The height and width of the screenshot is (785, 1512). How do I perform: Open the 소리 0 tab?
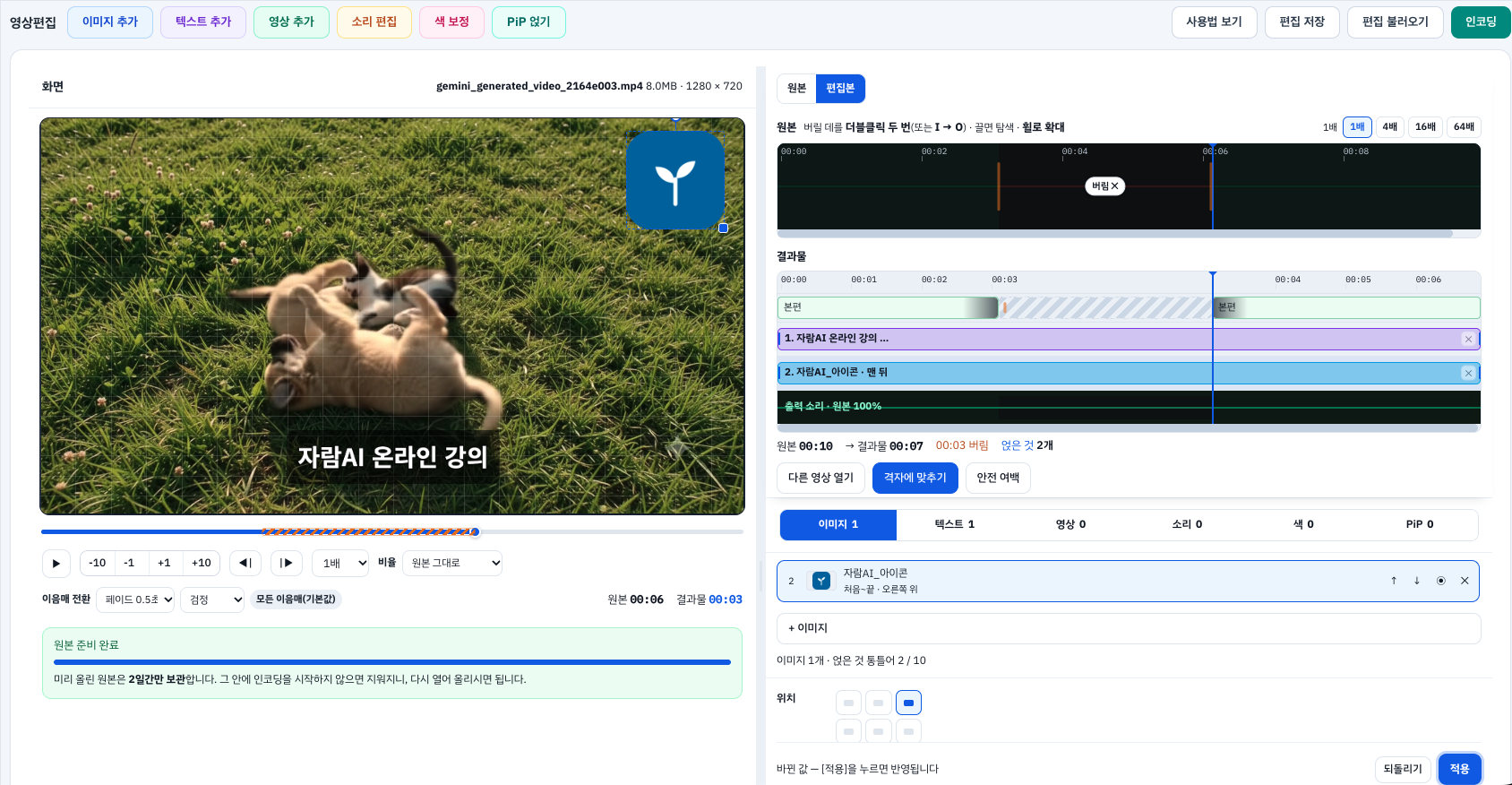1187,524
